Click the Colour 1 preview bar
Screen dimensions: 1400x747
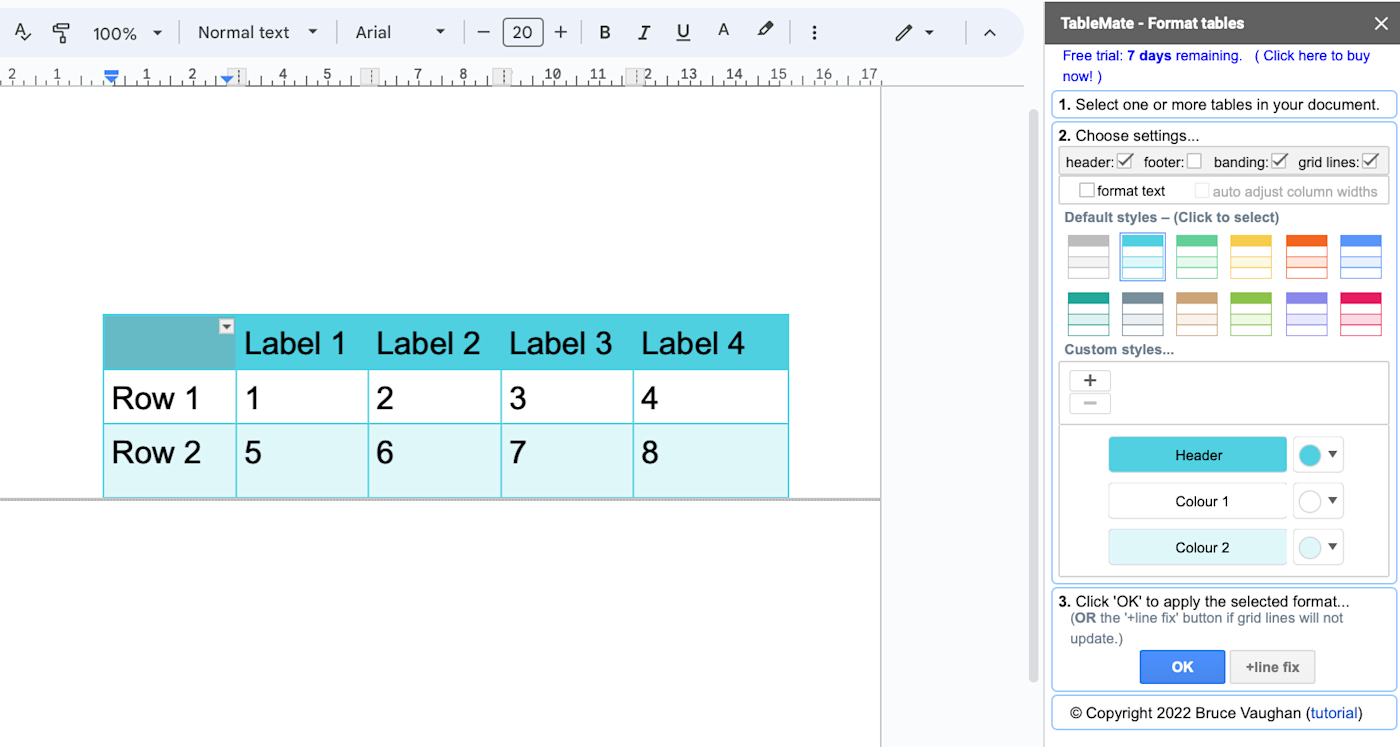(1198, 501)
